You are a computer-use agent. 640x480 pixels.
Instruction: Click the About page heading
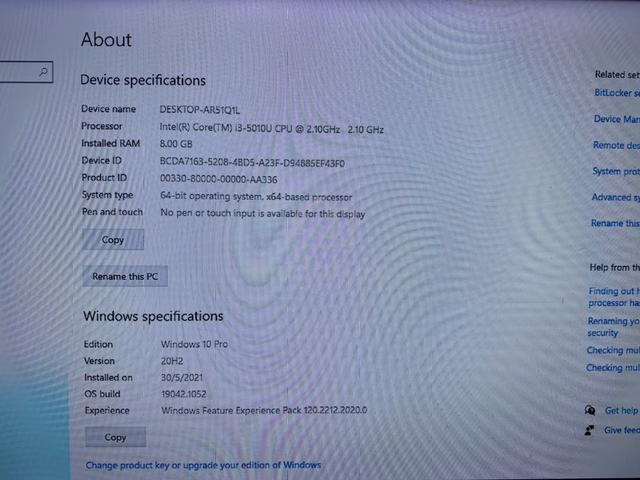(x=106, y=40)
